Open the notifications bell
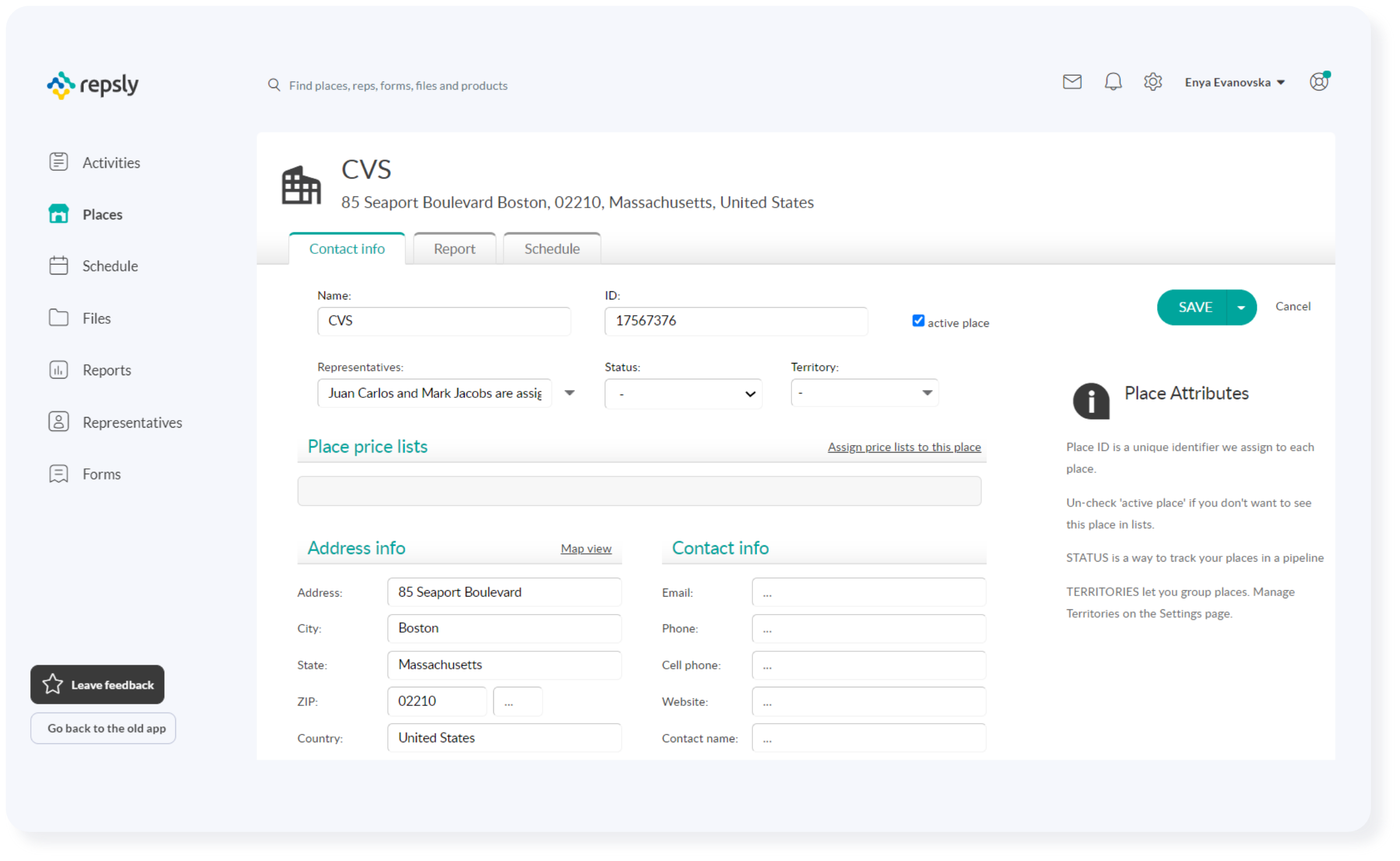Screen dimensions: 1400x861 click(x=1113, y=82)
